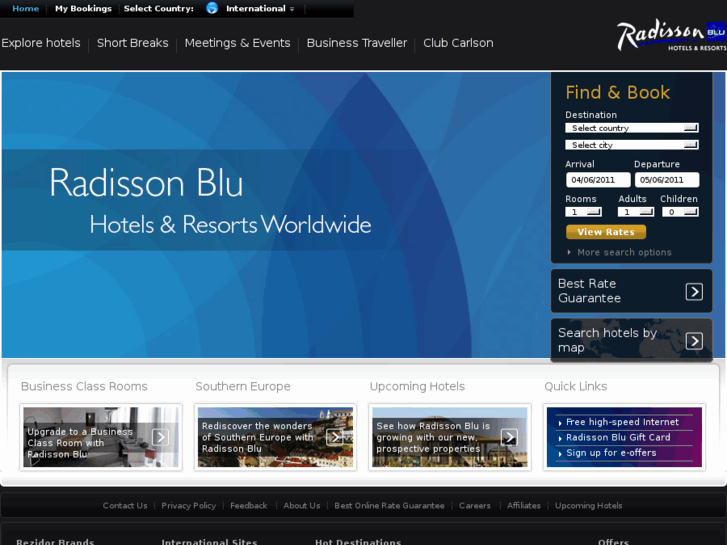The height and width of the screenshot is (545, 727).
Task: Open the Contact Us footer link
Action: (125, 506)
